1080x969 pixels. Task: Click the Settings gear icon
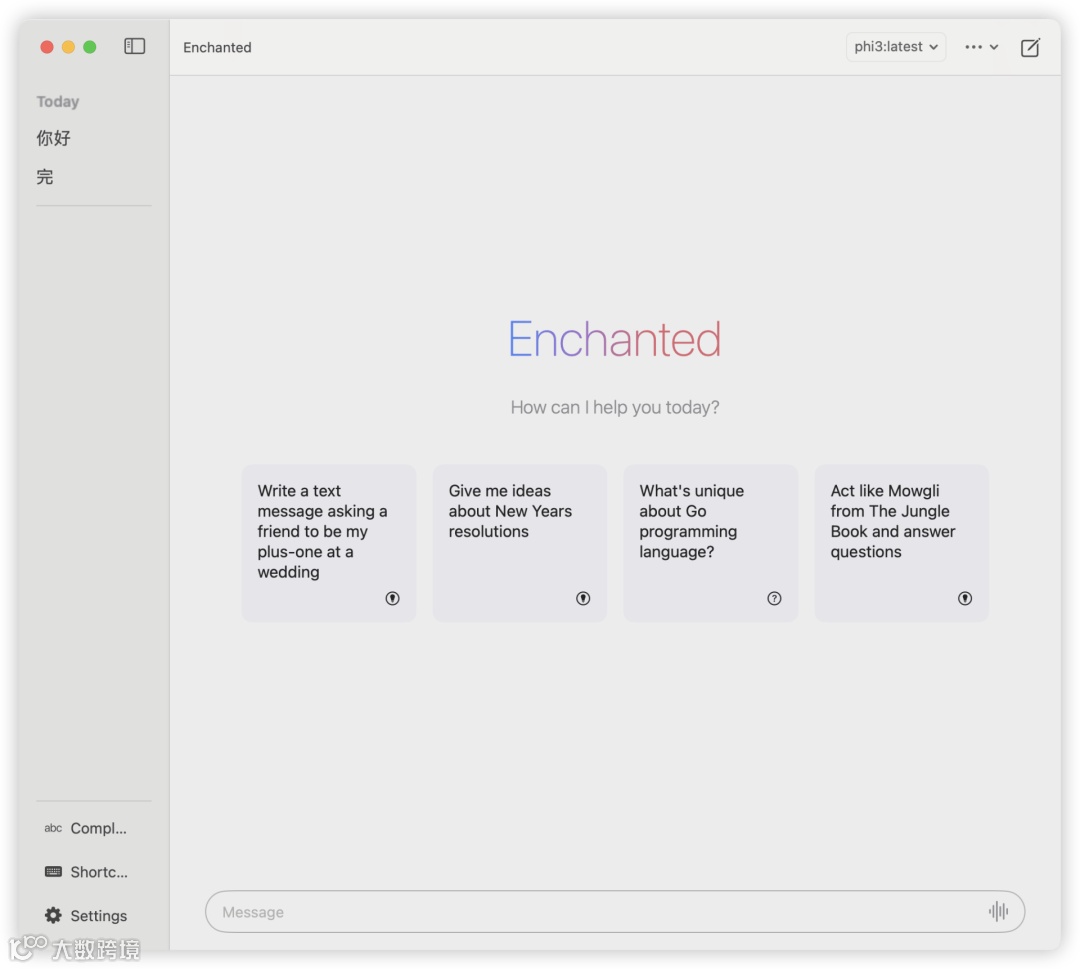[x=53, y=915]
